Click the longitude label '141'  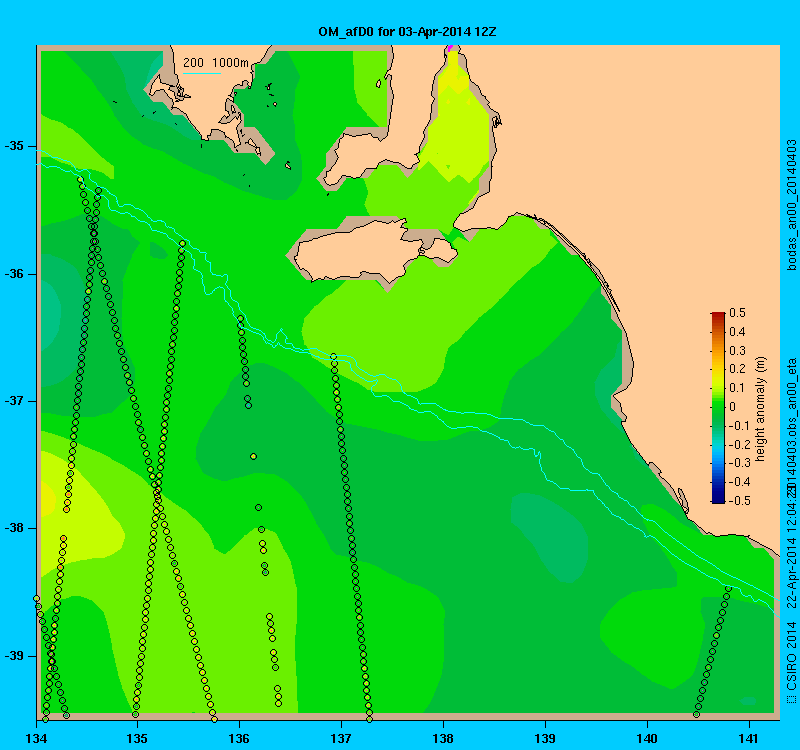[x=749, y=737]
